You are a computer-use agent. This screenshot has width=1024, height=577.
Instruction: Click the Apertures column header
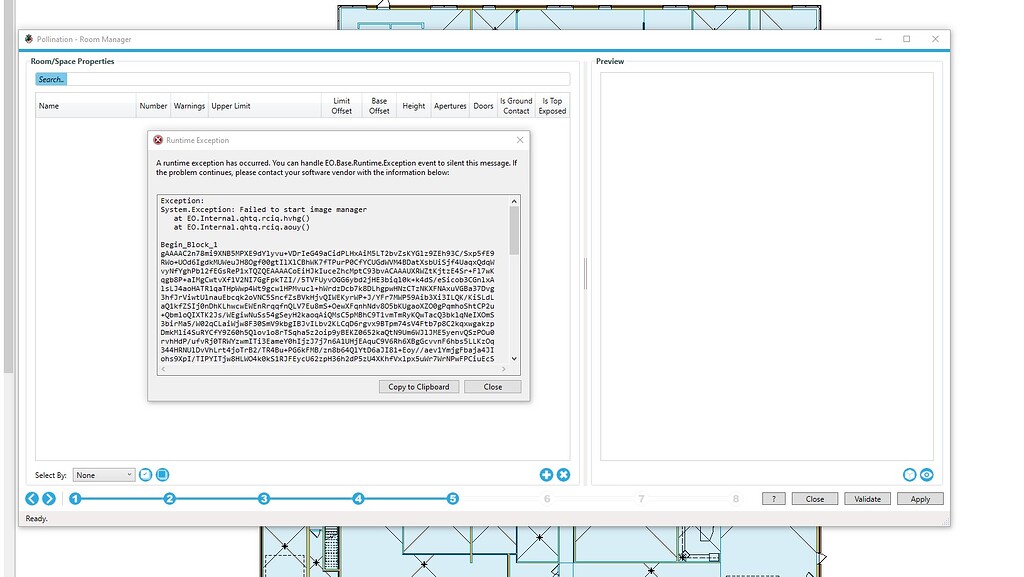tap(450, 106)
